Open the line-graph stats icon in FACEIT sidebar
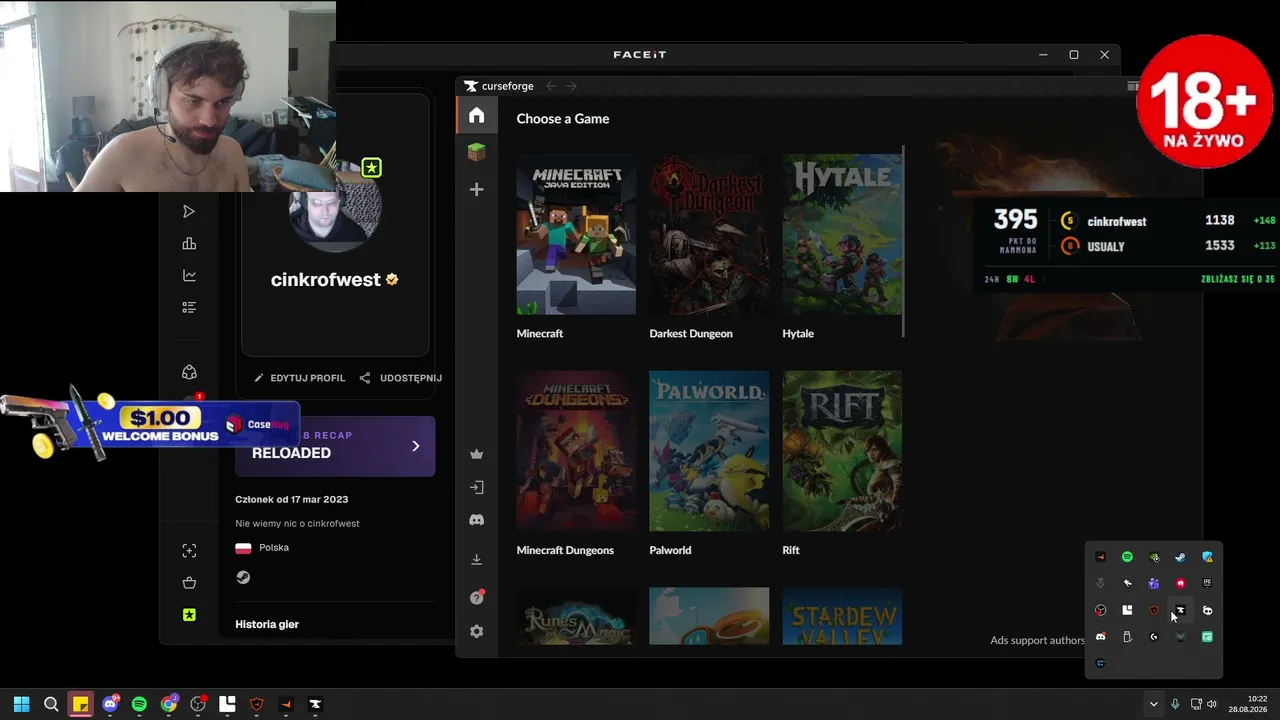 coord(189,275)
